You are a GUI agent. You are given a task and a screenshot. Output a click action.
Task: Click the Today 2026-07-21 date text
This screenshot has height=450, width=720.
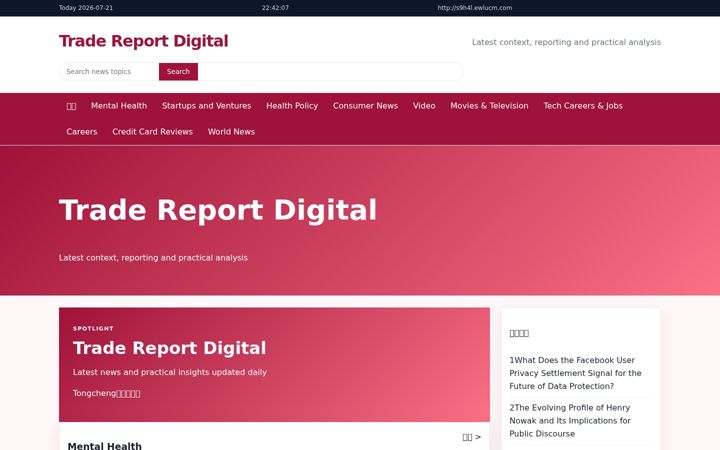coord(86,8)
